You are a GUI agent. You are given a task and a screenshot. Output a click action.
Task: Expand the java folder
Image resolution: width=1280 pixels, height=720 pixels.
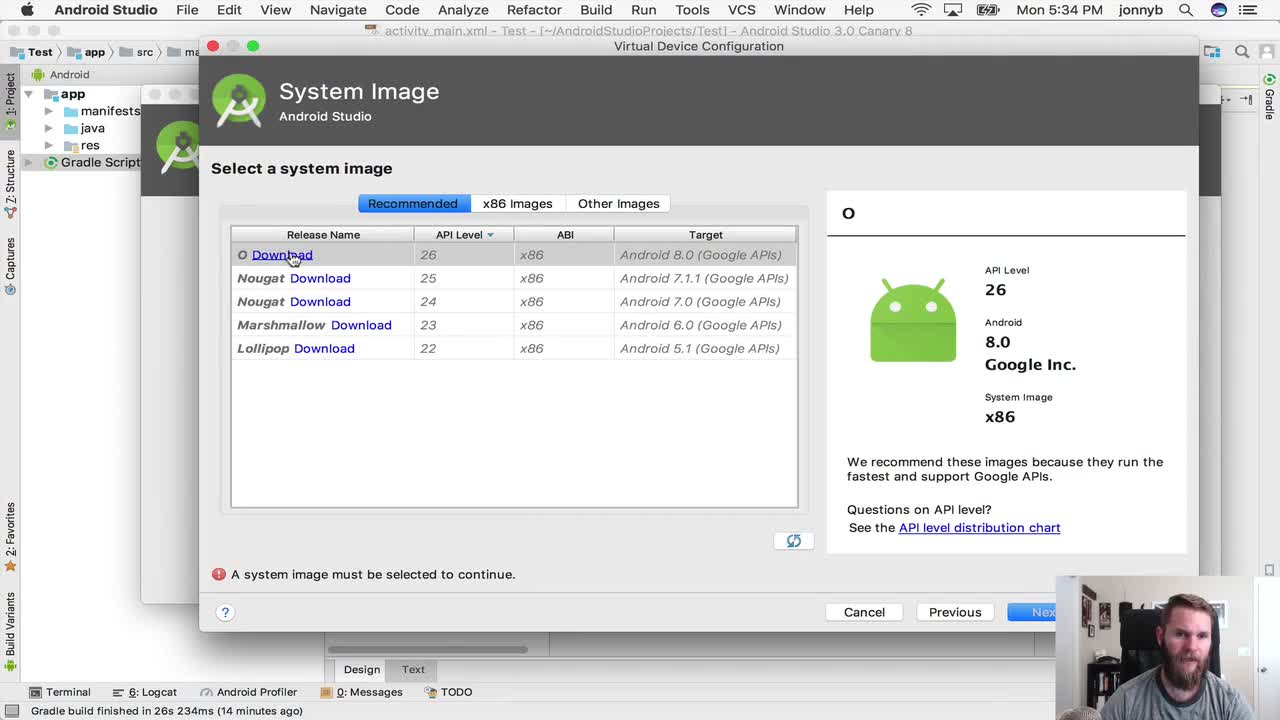click(x=48, y=128)
